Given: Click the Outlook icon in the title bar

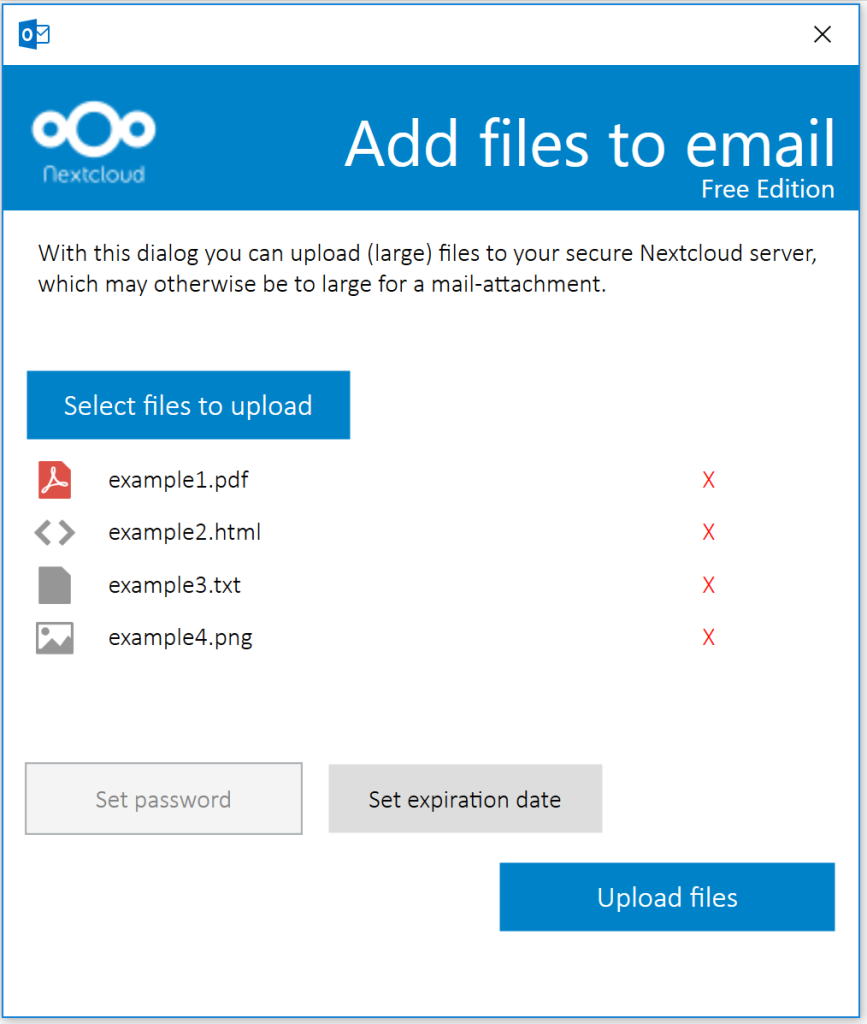Looking at the screenshot, I should [x=35, y=34].
